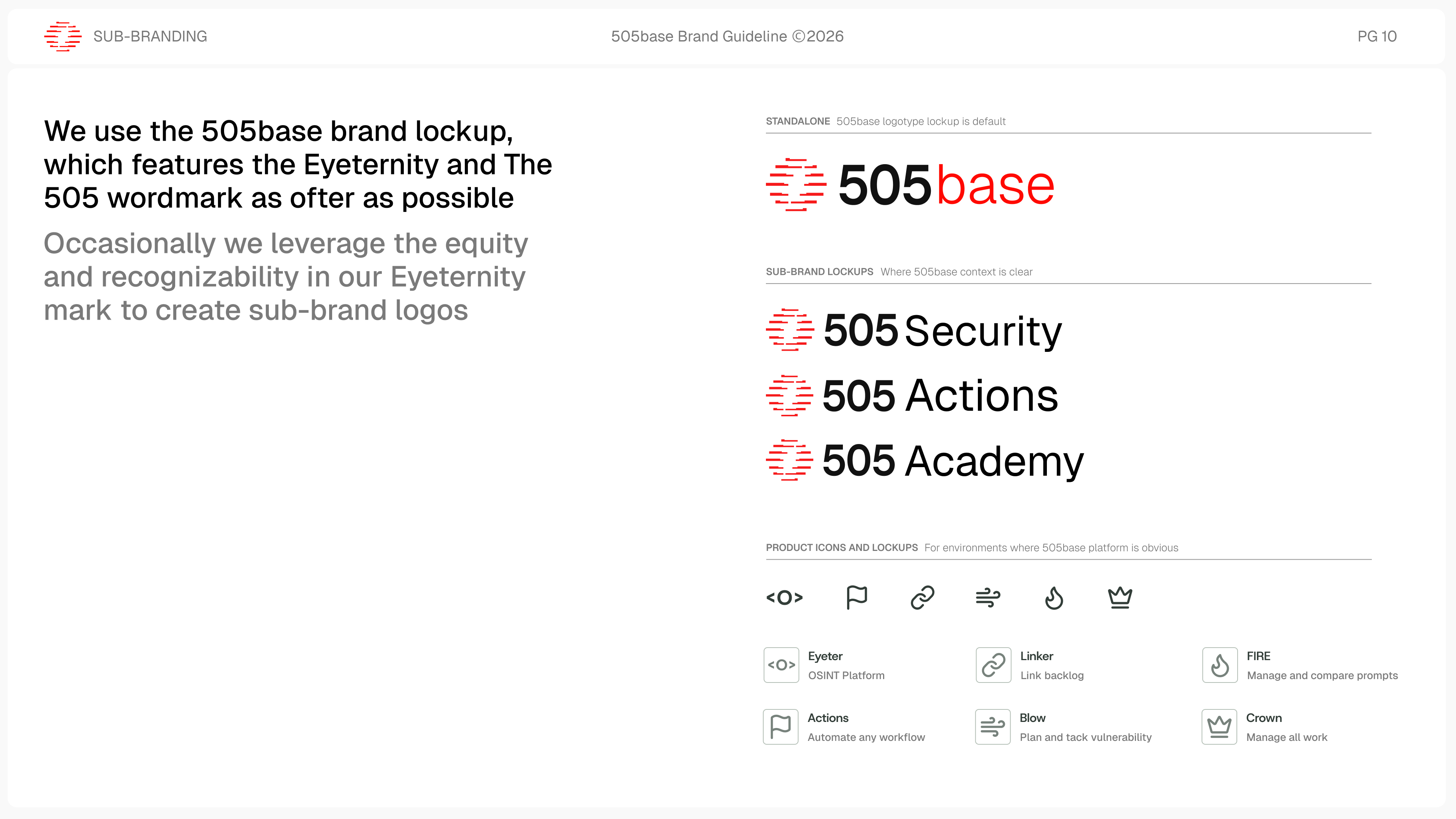Select the PG 10 page number
Screen dimensions: 1456x819
1377,37
